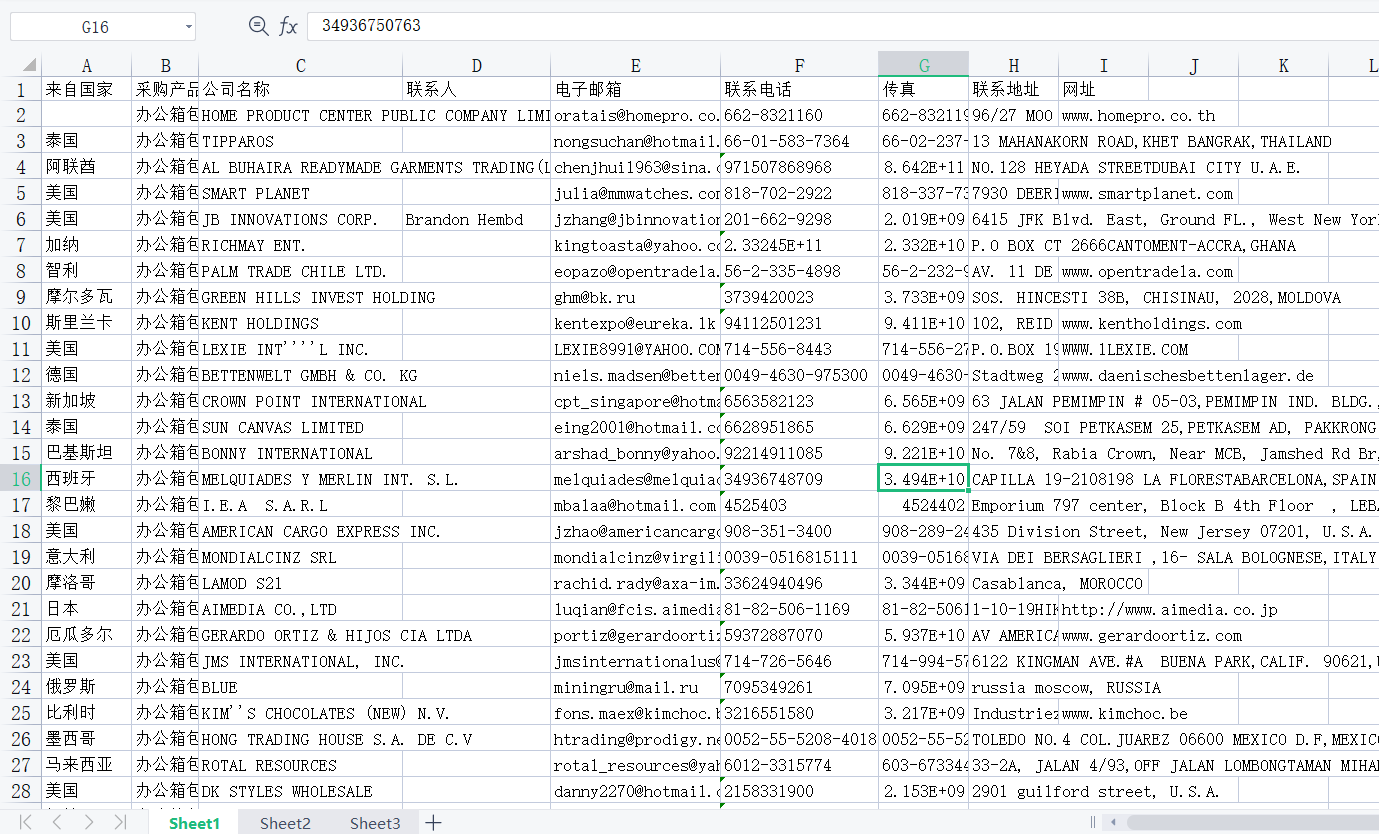This screenshot has height=834, width=1379.
Task: Click the horizontal scrollbar left arrow
Action: click(x=1114, y=823)
